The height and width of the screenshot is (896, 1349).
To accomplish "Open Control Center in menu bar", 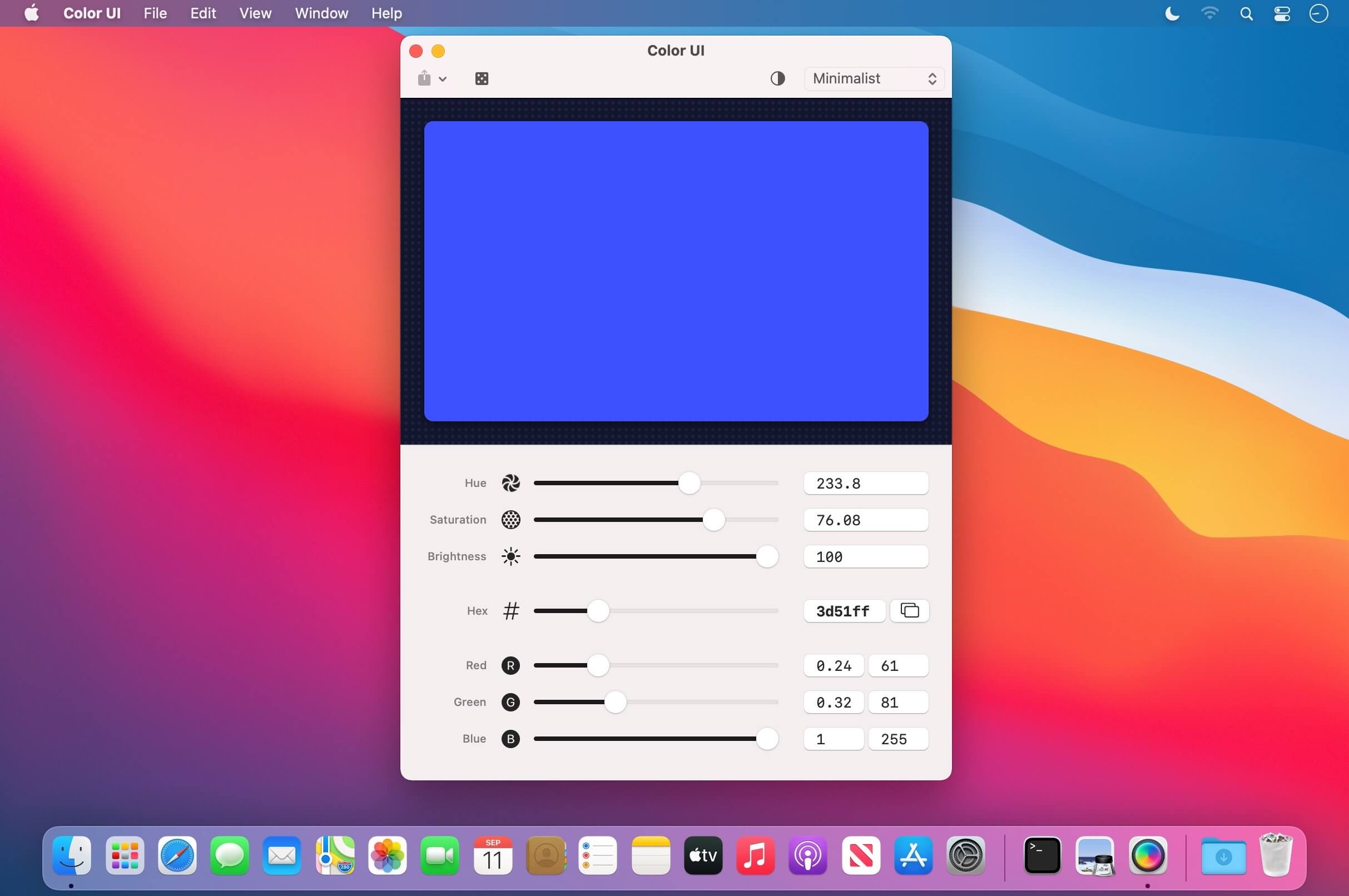I will pos(1282,13).
